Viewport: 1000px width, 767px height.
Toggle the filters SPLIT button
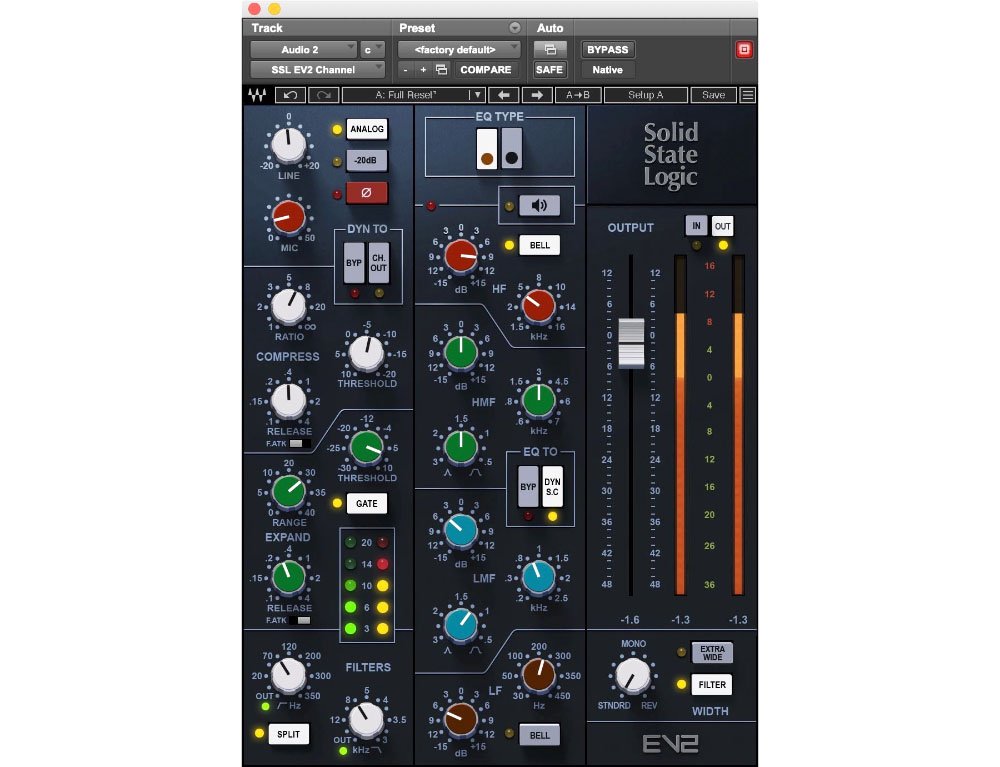pos(288,734)
